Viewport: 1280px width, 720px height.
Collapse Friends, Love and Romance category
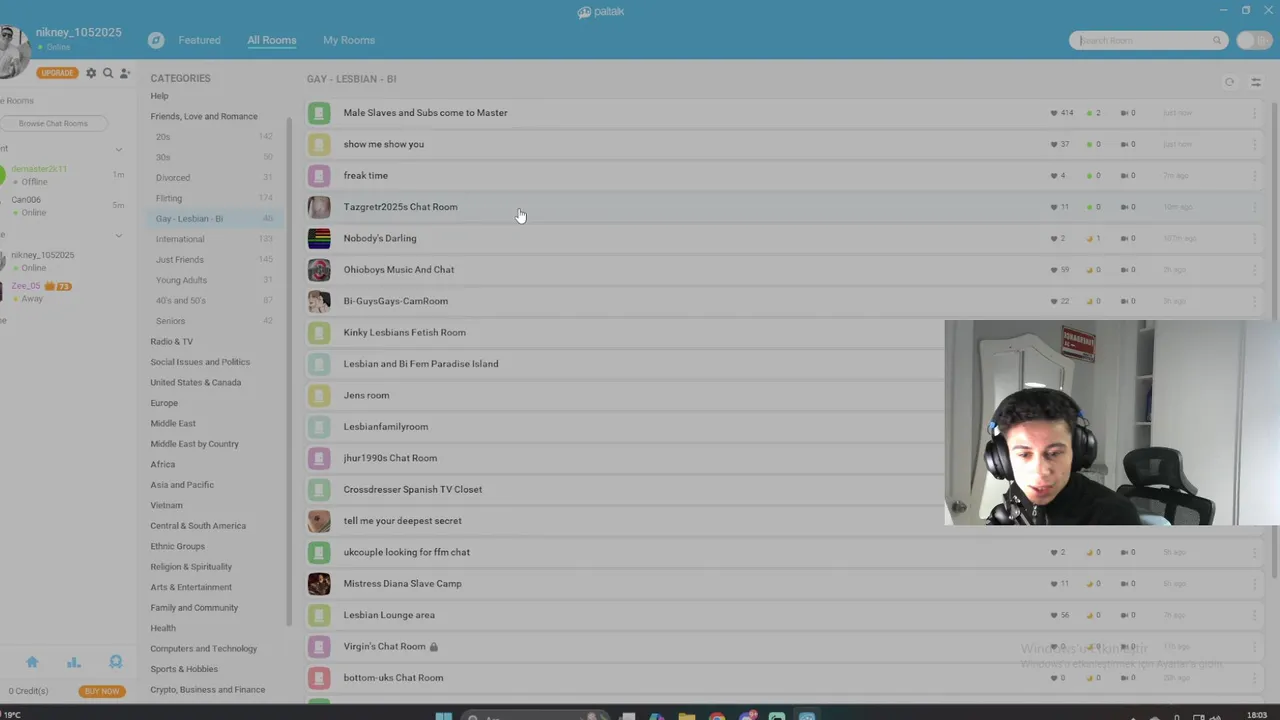[x=204, y=116]
